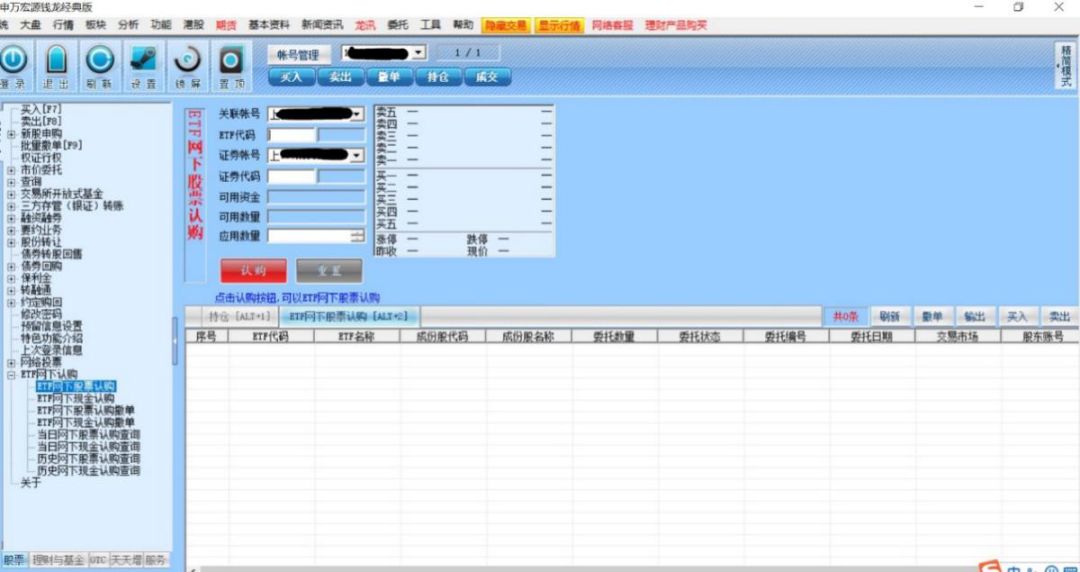Open the 基本资料 menu
This screenshot has height=572, width=1080.
pos(269,25)
